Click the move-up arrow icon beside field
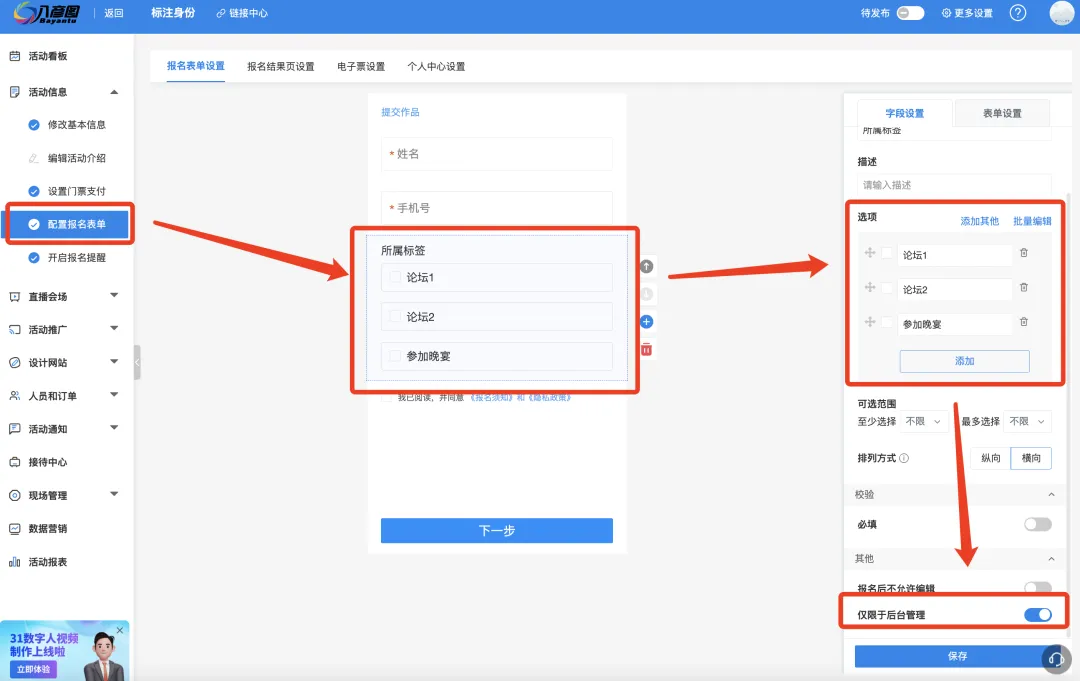Screen dimensions: 1080x681 tap(646, 267)
